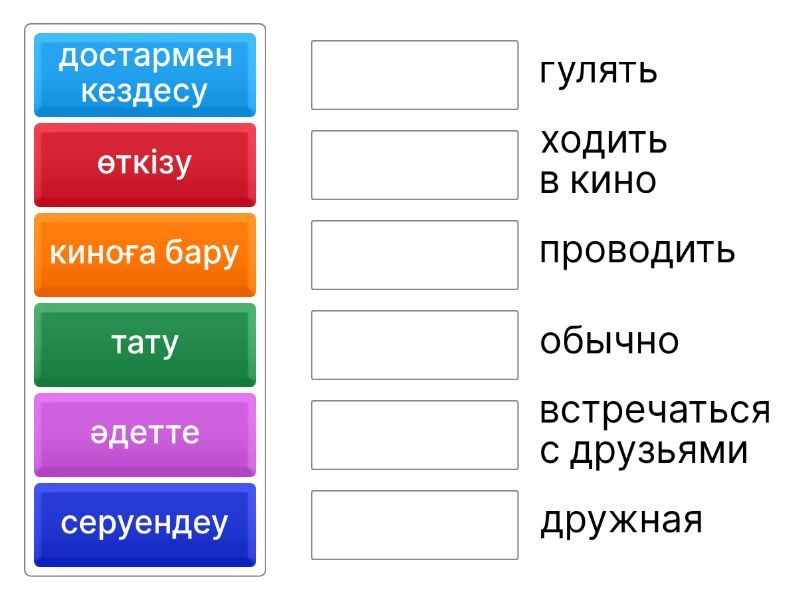800x600 pixels.
Task: Select the empty slot beside обычно
Action: (x=414, y=345)
